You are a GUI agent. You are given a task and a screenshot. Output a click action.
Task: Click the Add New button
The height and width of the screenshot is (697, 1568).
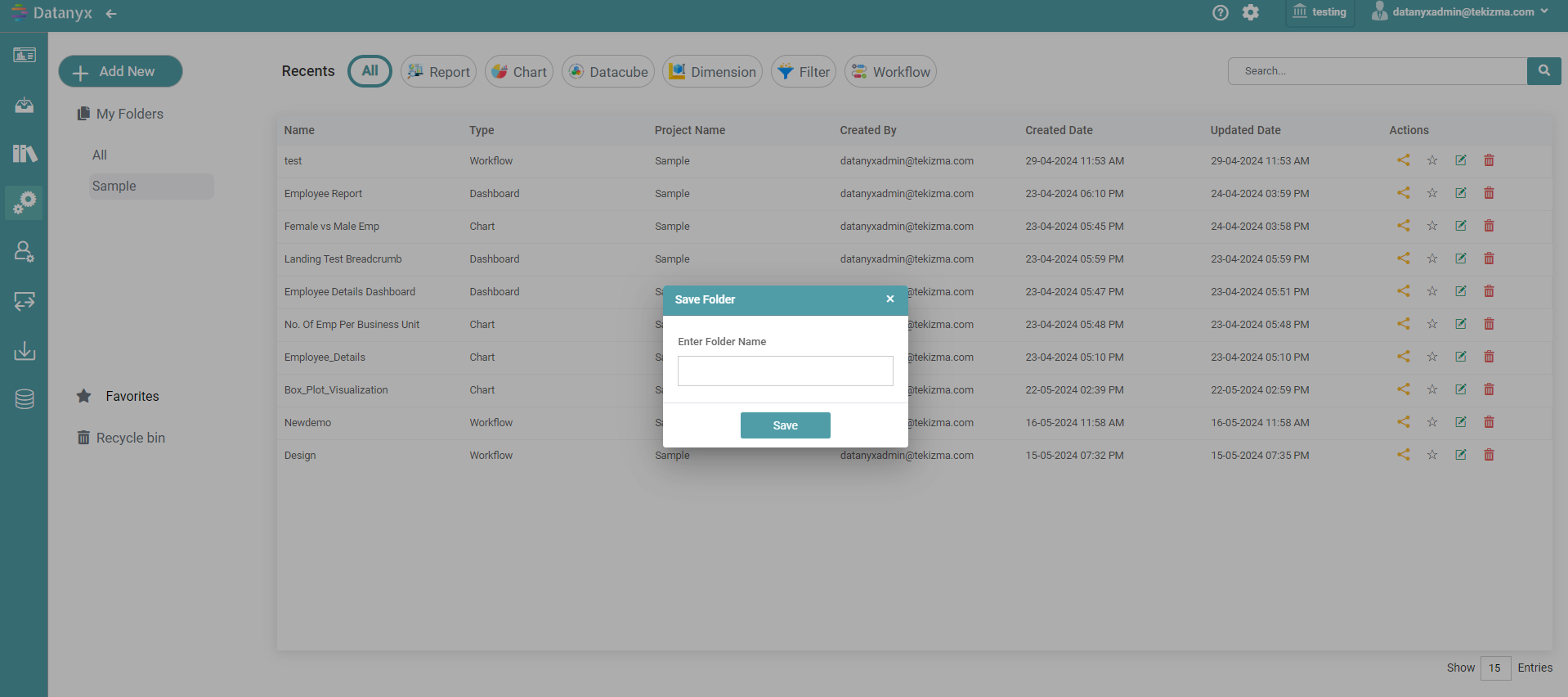(120, 71)
